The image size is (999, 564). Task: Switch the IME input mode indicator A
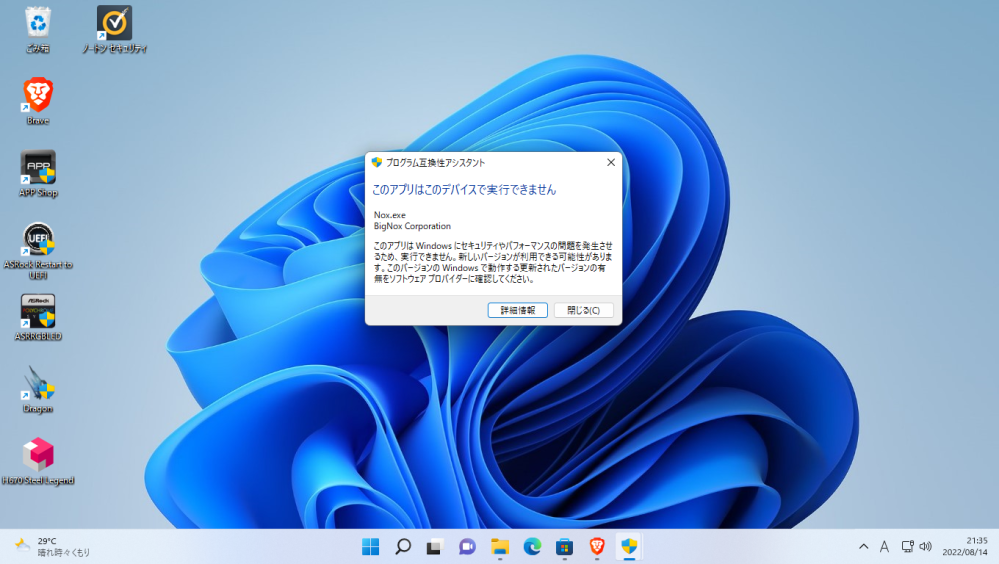(884, 546)
